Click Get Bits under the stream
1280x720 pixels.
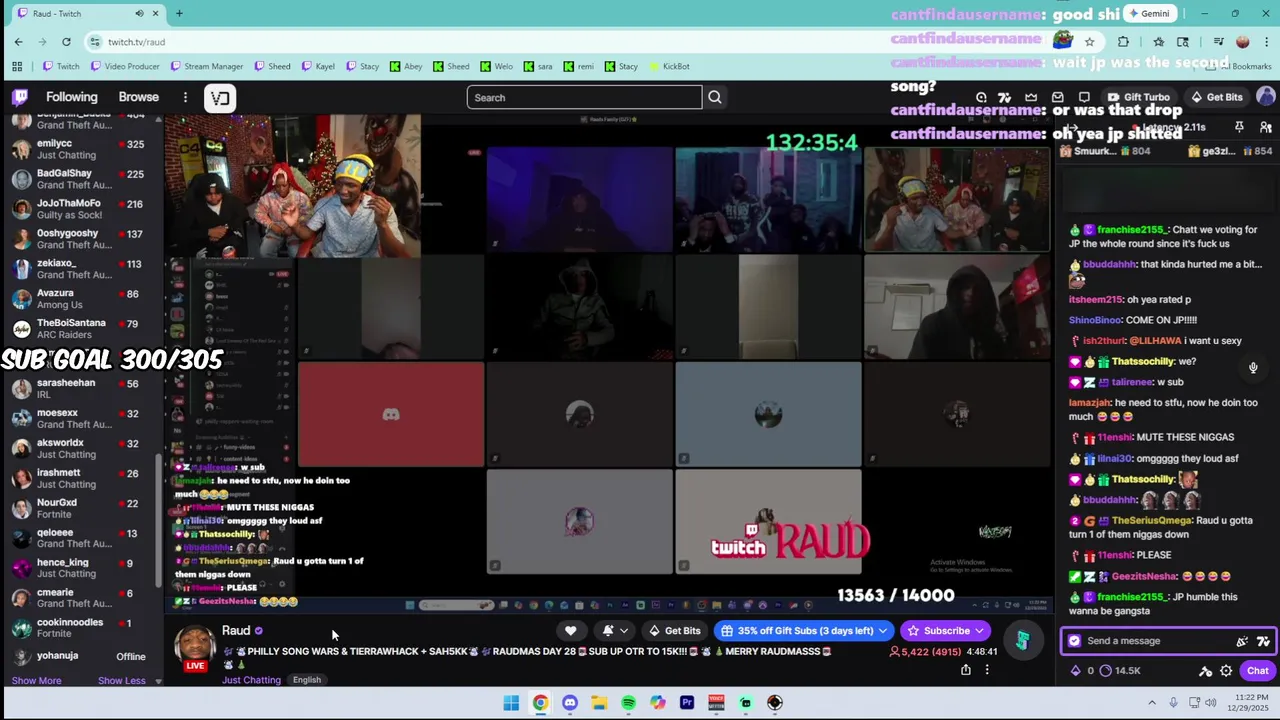[674, 630]
